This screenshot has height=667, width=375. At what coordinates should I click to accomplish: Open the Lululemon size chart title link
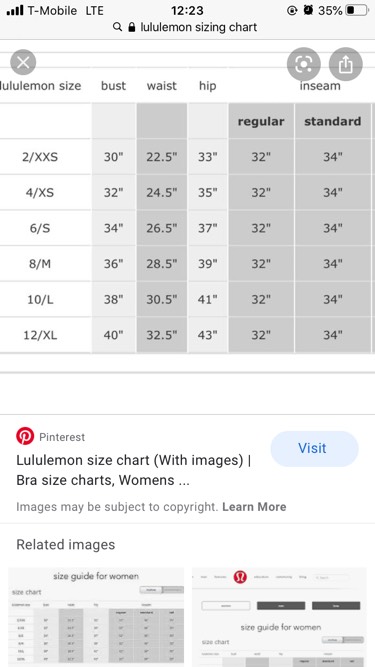pyautogui.click(x=134, y=470)
